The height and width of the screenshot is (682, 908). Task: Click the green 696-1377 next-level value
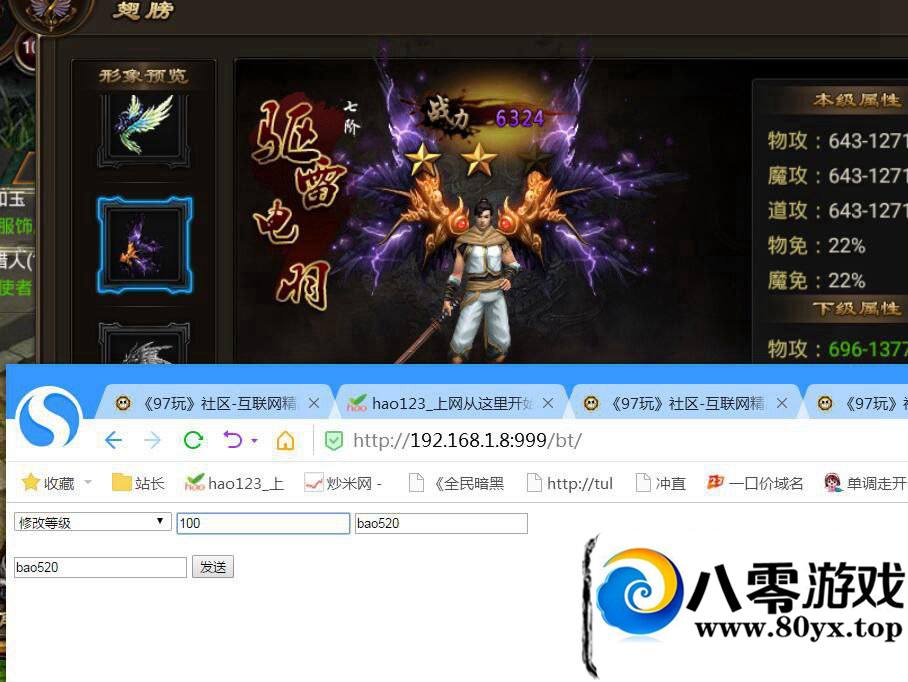pyautogui.click(x=868, y=349)
